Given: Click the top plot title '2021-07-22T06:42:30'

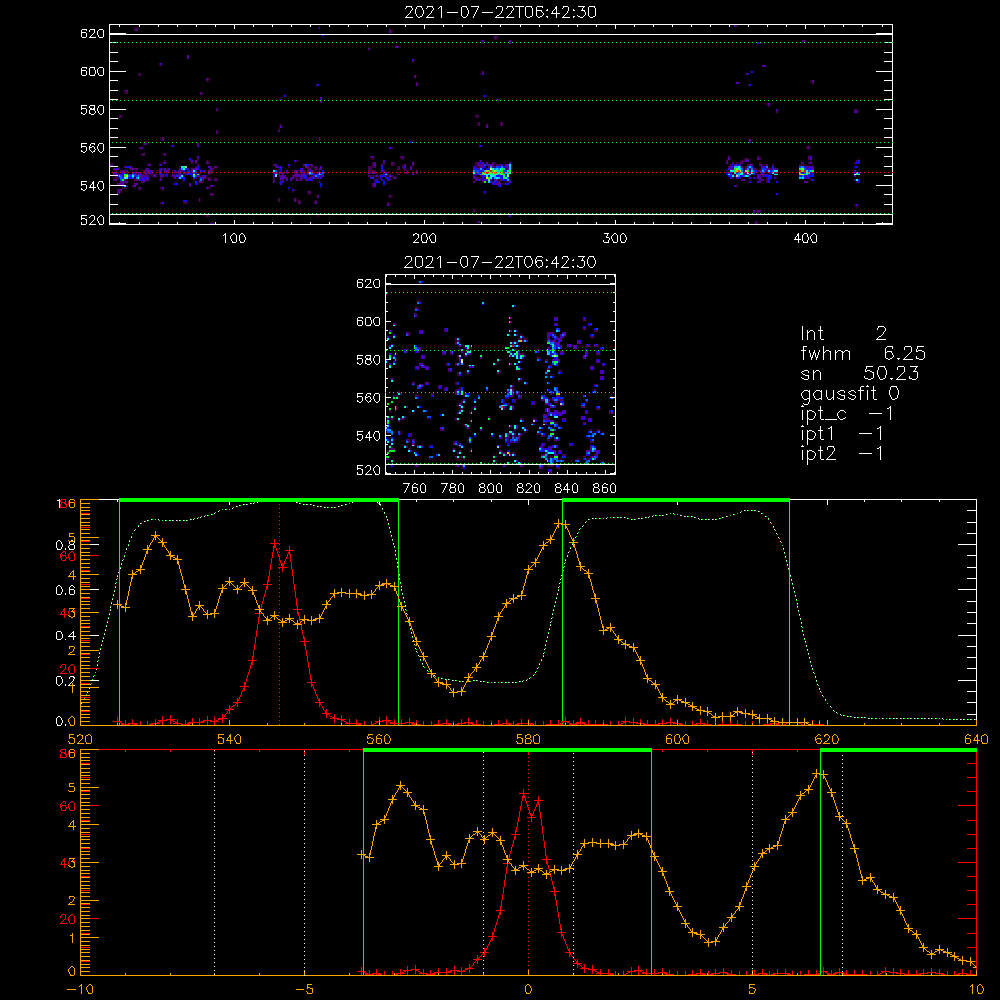Looking at the screenshot, I should (501, 12).
